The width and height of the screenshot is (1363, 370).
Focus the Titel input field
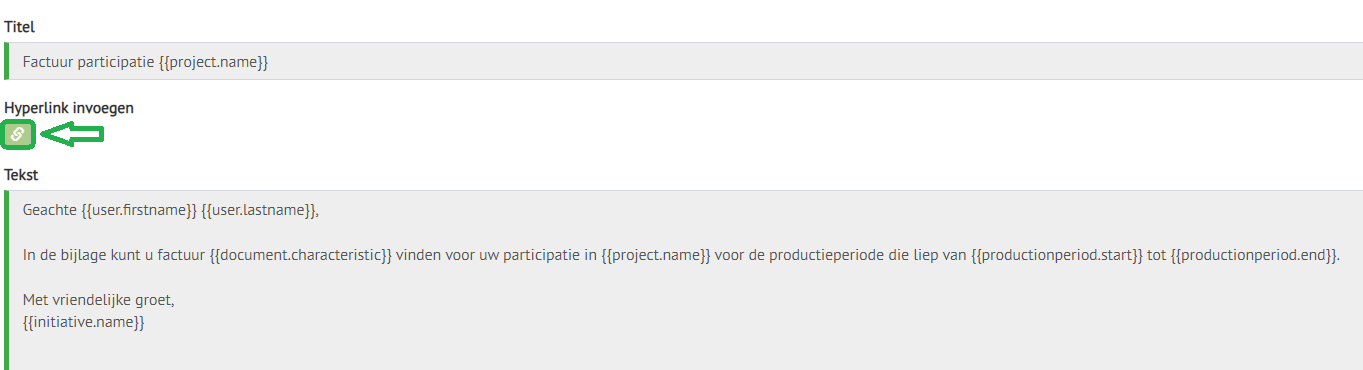coord(683,62)
